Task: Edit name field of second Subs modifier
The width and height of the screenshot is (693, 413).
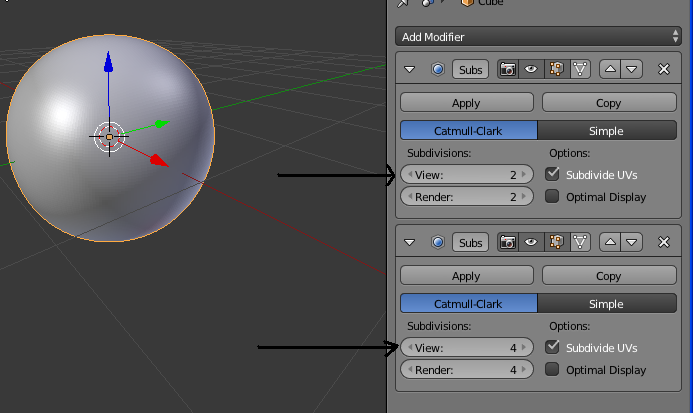Action: coord(470,242)
